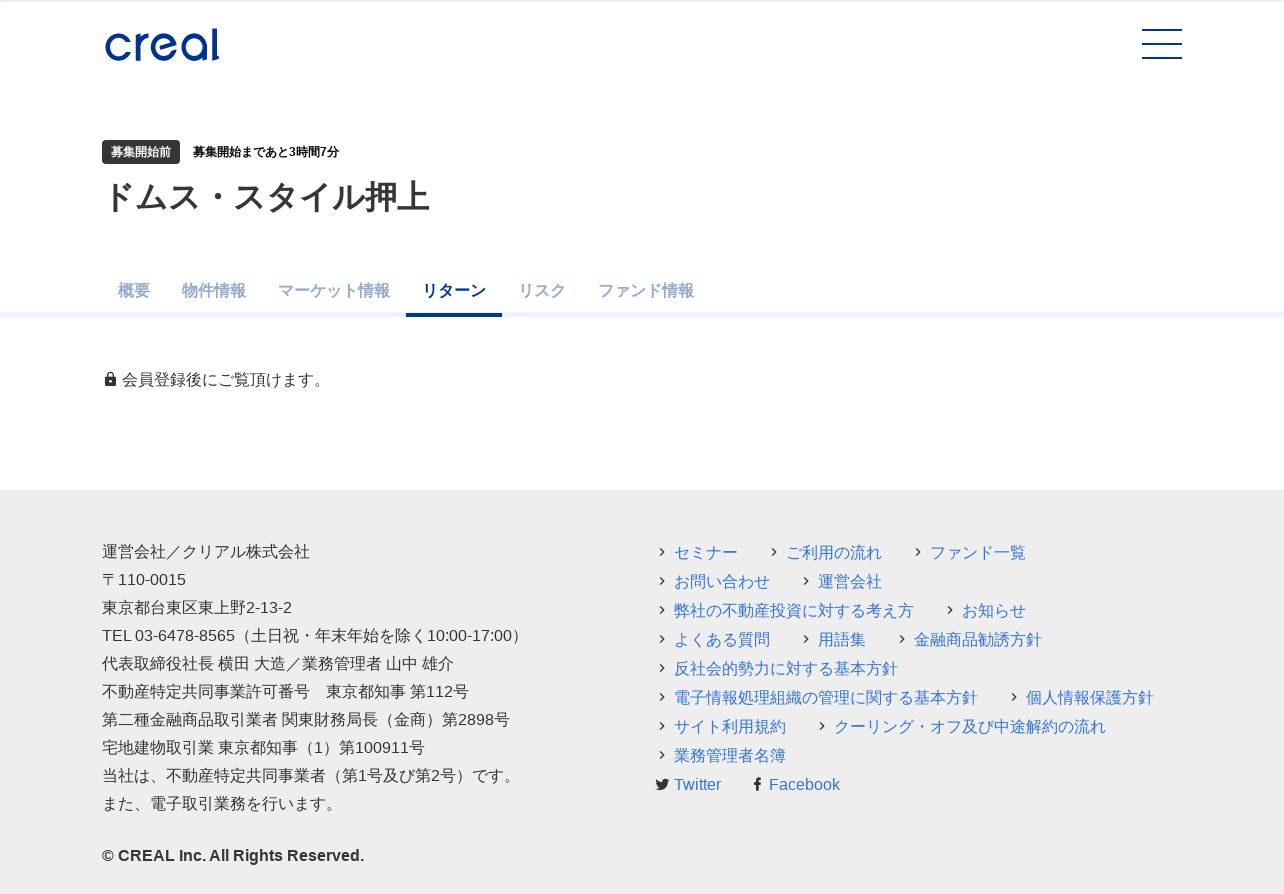The image size is (1284, 894).
Task: Click the 東京都台東区東上野2-13-2 address
Action: tap(197, 608)
